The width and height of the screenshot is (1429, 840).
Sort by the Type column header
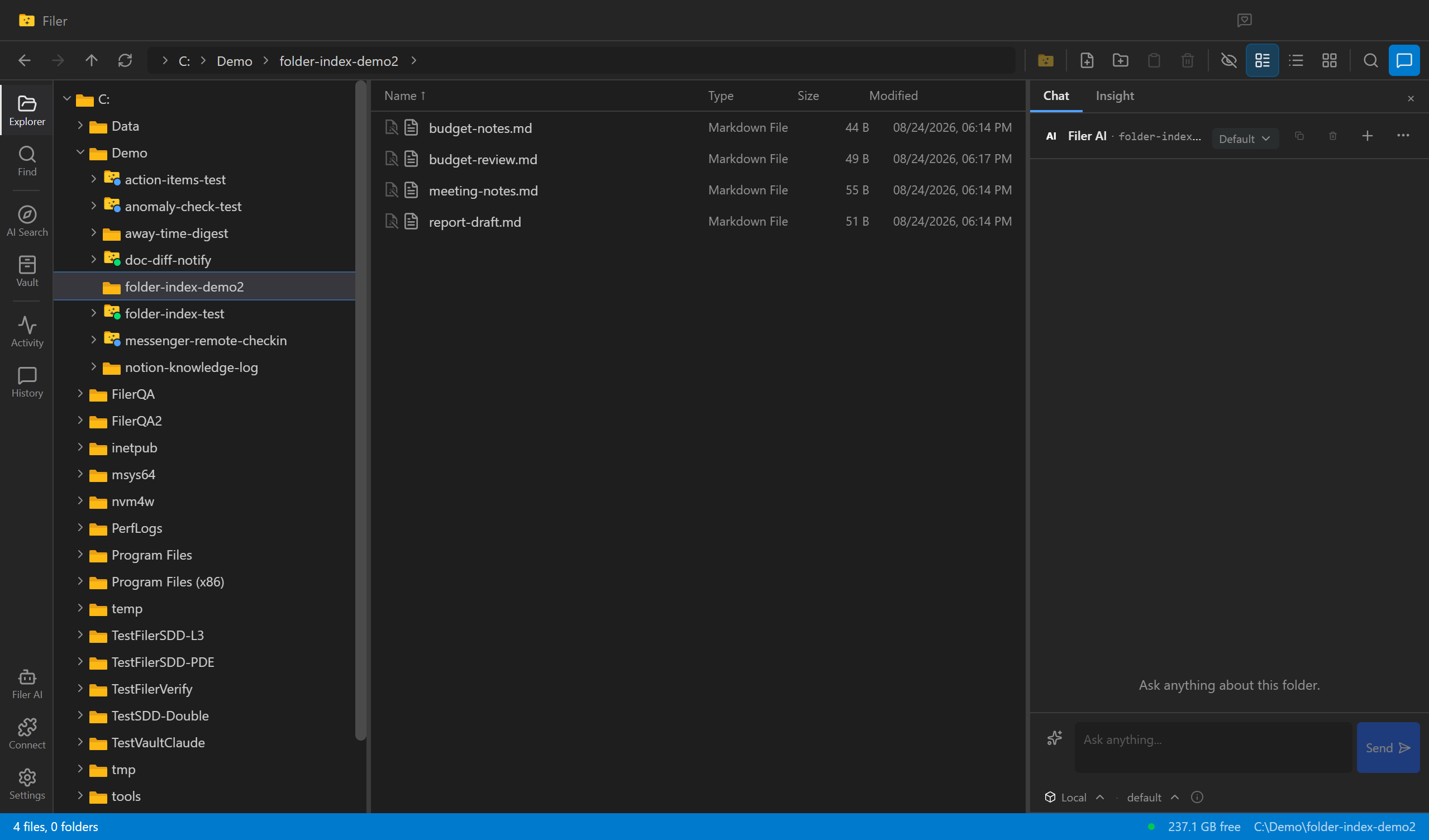[720, 96]
